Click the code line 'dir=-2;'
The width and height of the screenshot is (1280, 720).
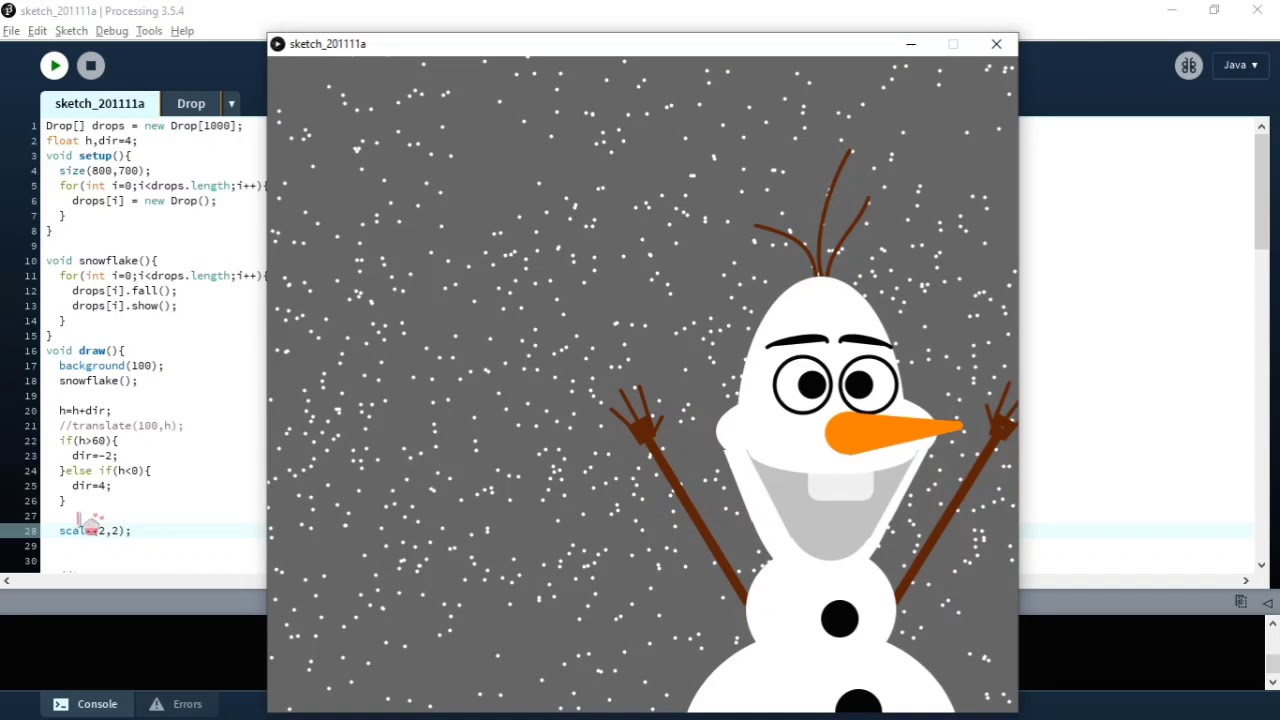94,456
